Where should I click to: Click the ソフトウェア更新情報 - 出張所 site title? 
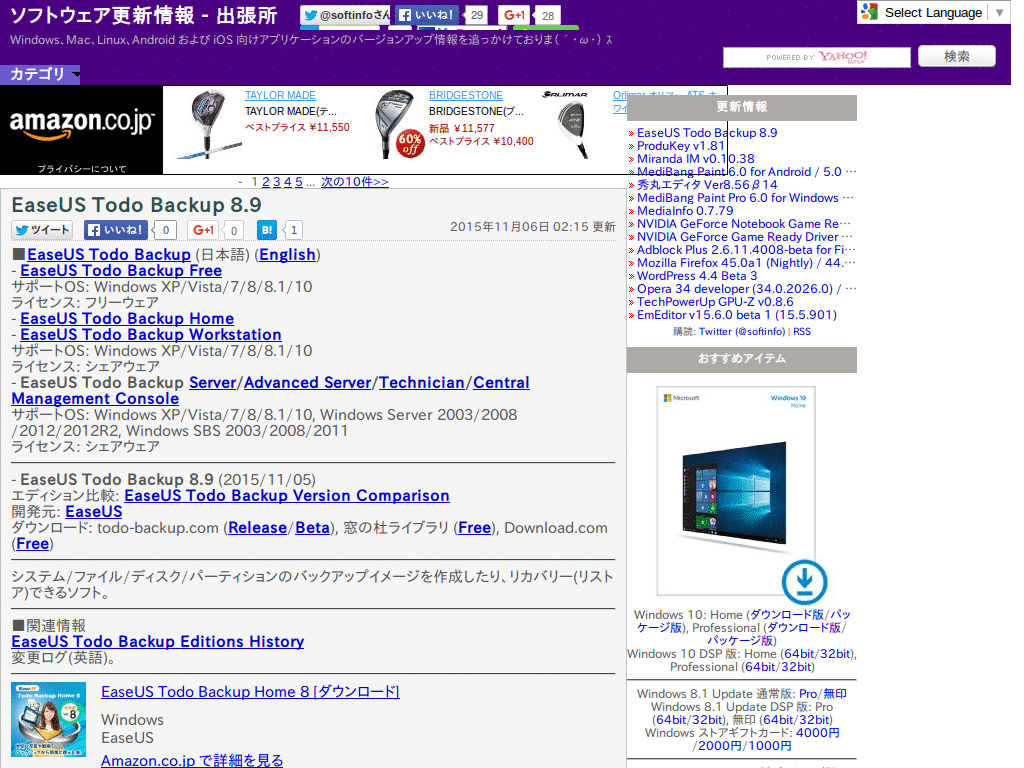144,15
